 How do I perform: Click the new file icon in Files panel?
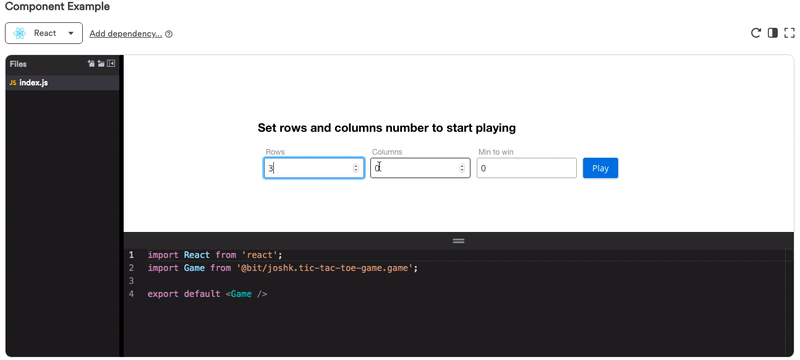(91, 64)
